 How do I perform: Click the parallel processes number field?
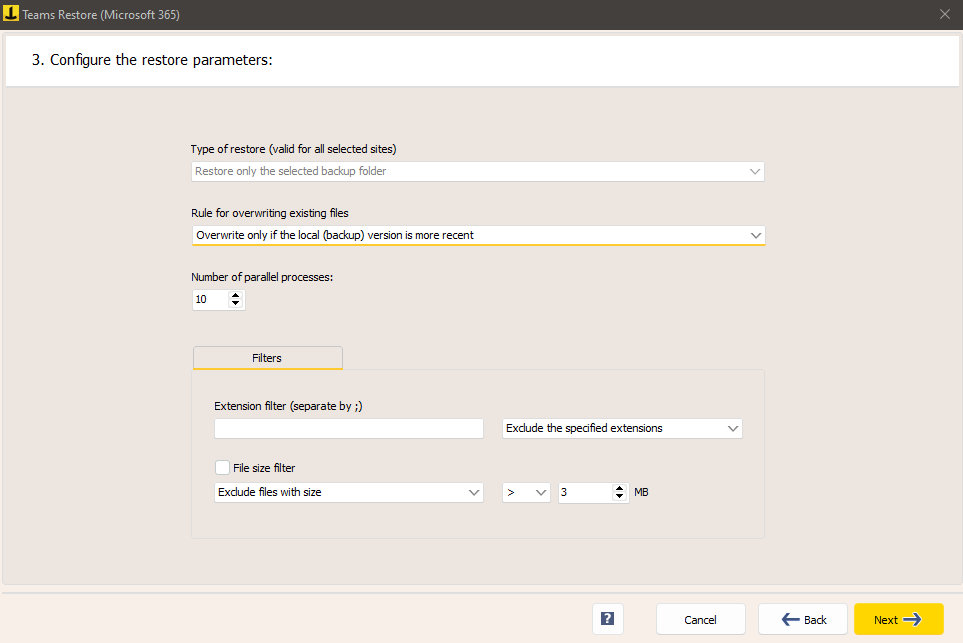[210, 300]
